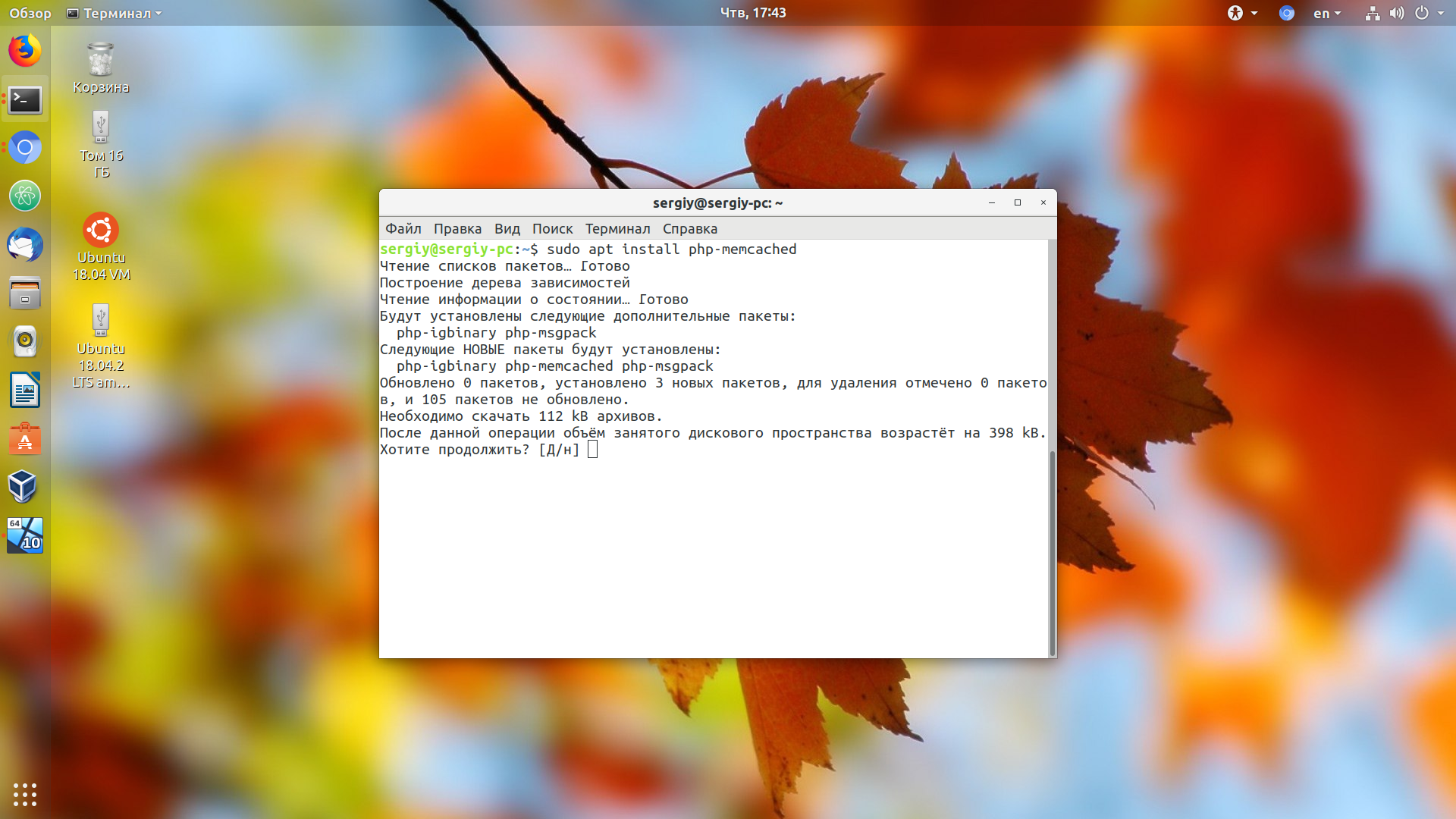Switch to the Terminal dock icon
Viewport: 1456px width, 819px height.
25,99
